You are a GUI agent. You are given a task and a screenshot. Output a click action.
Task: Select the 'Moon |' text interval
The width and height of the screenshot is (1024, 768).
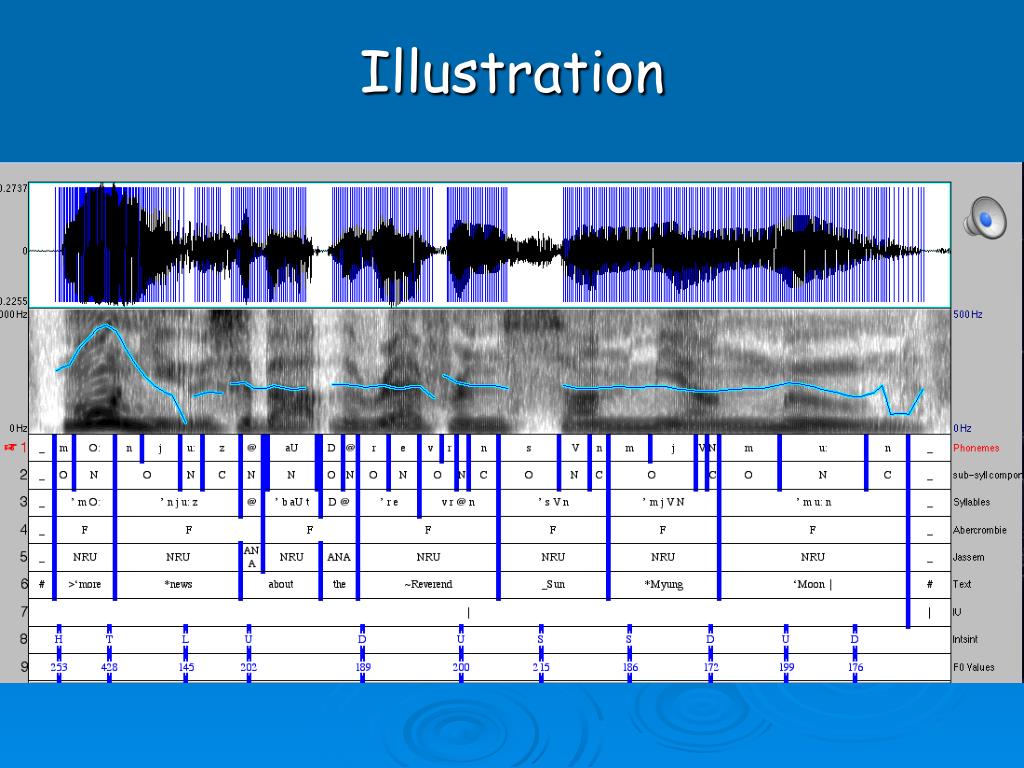pos(813,584)
